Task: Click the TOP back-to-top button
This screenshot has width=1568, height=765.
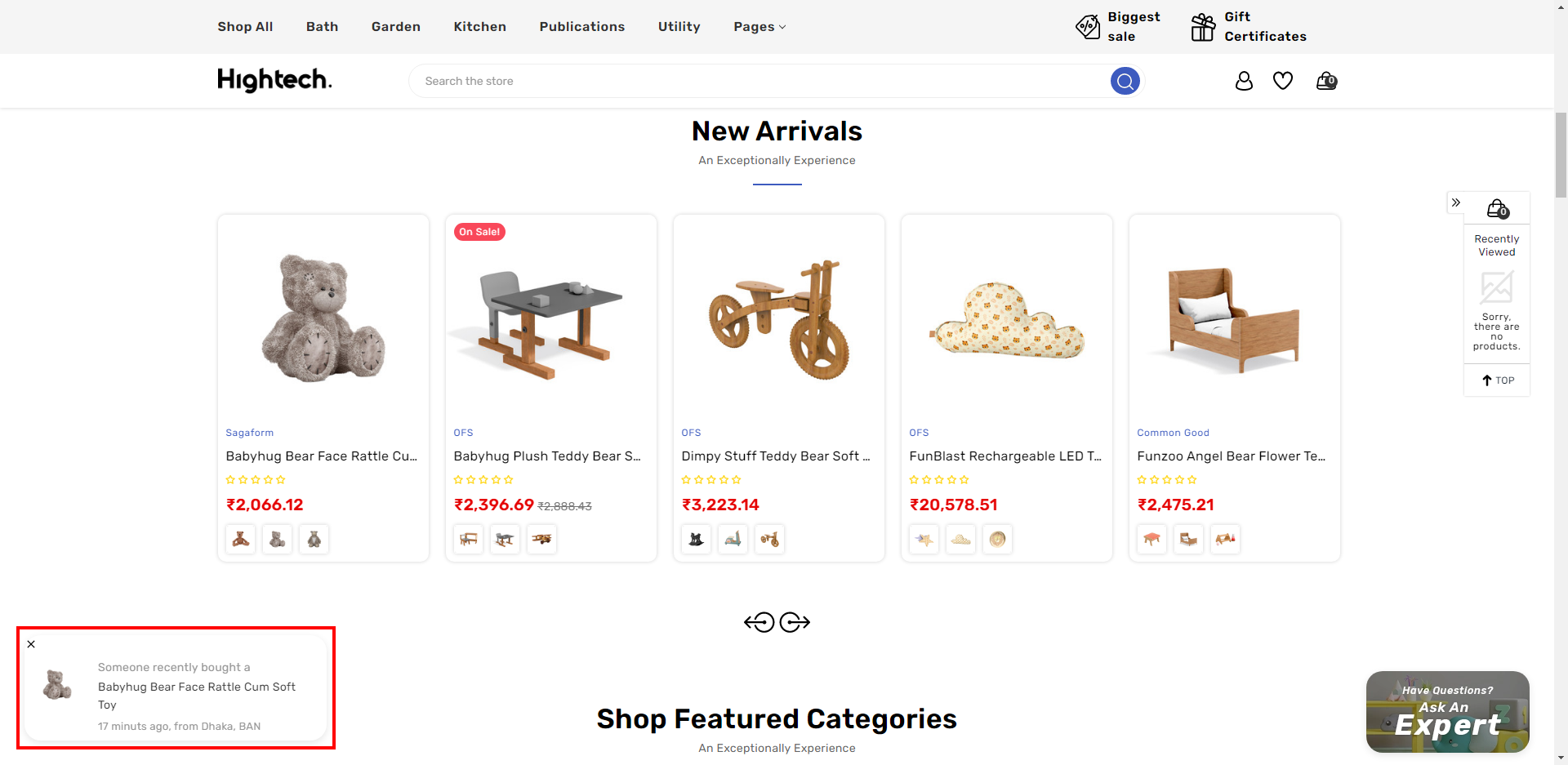Action: 1498,380
